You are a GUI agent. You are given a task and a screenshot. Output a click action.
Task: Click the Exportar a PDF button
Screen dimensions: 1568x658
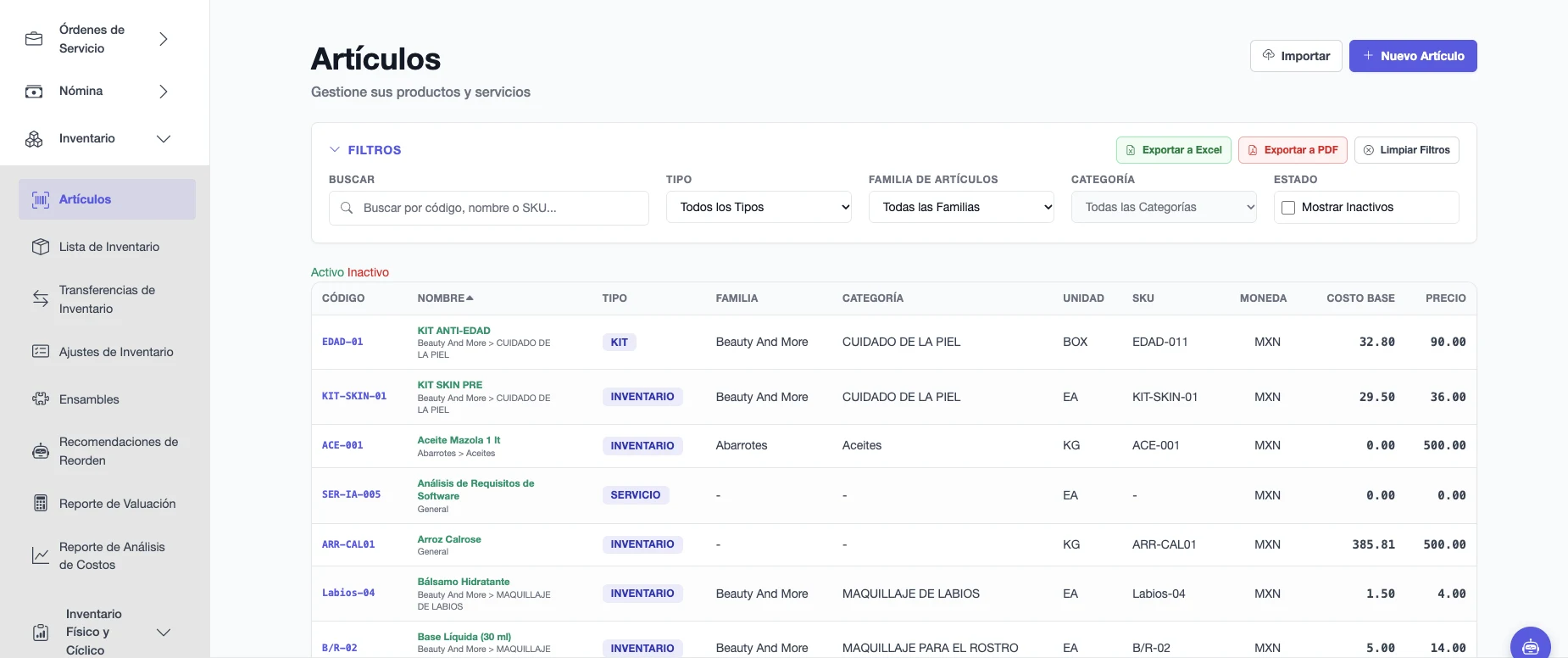[x=1293, y=150]
